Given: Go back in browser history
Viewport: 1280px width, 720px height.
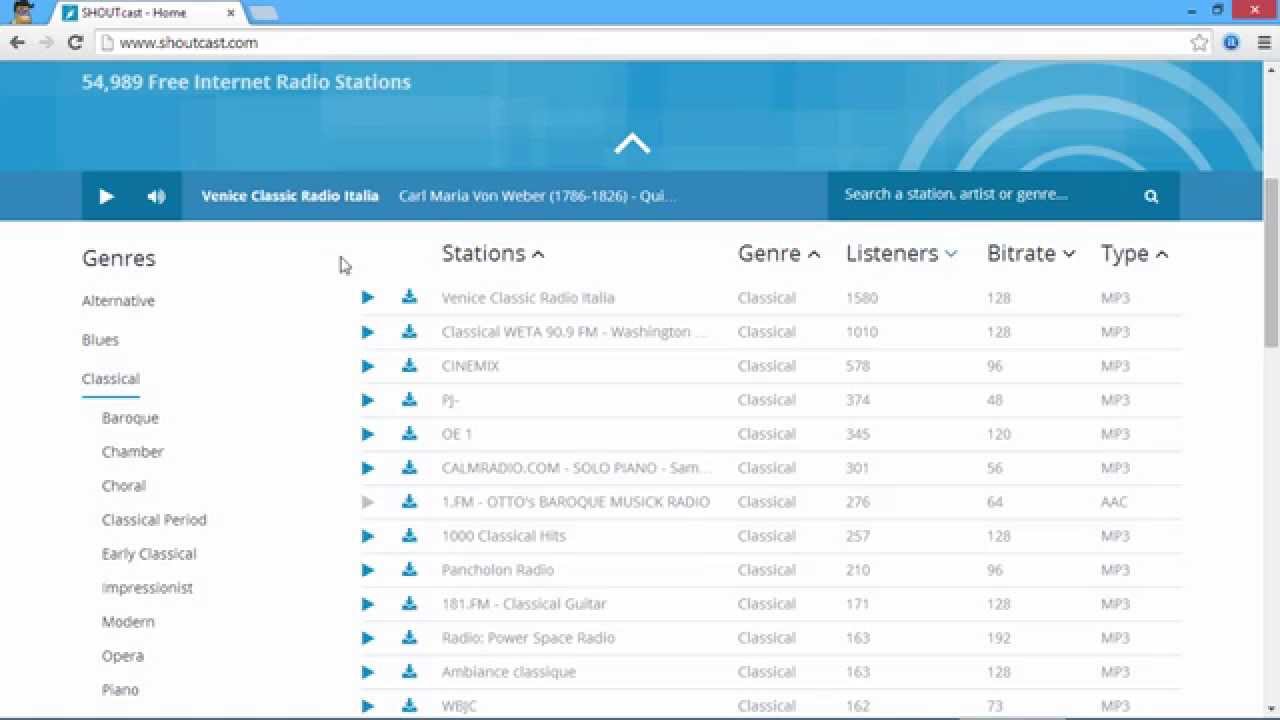Looking at the screenshot, I should pyautogui.click(x=17, y=42).
